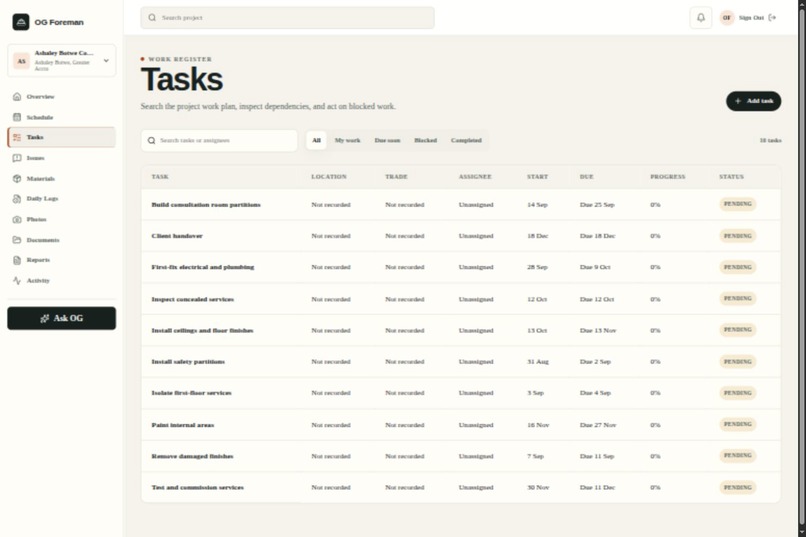The image size is (806, 537).
Task: Open the Client handover task row
Action: tap(461, 236)
